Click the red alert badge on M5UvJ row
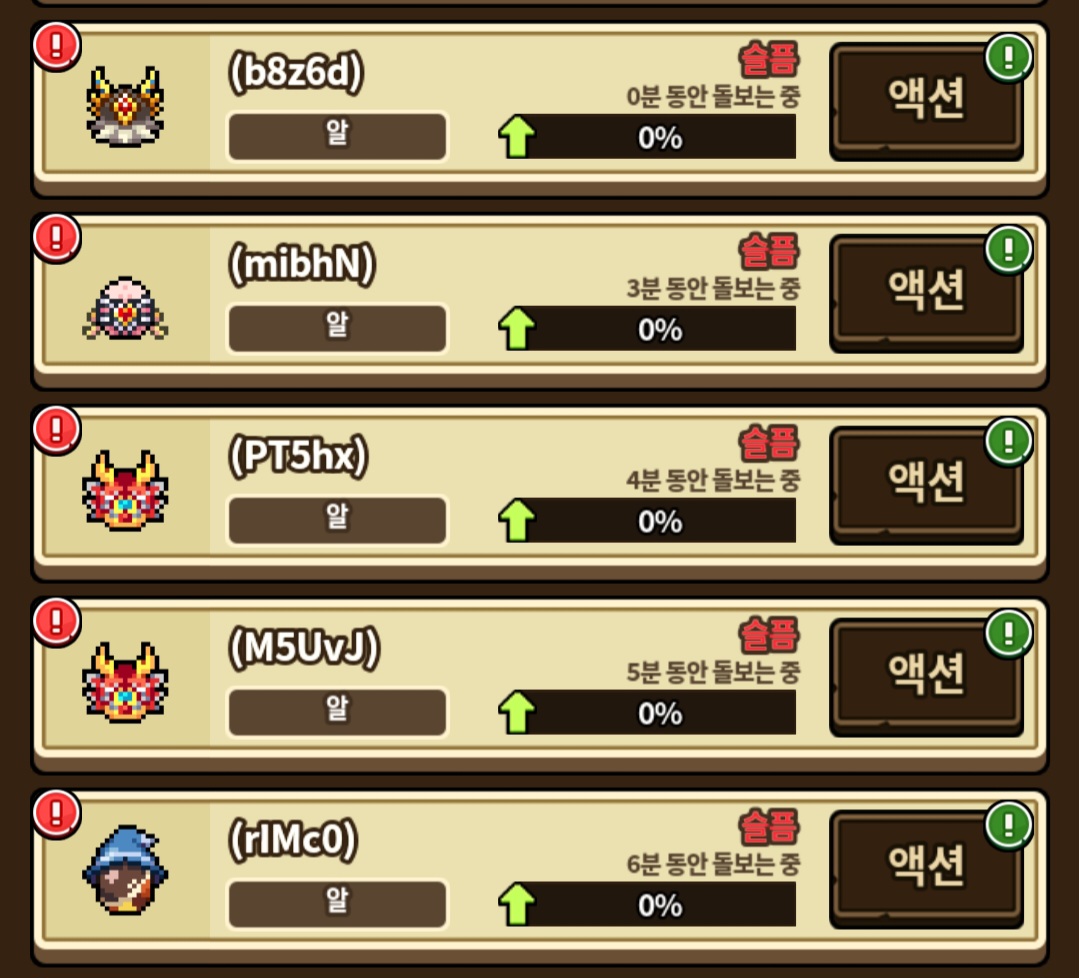 point(57,622)
